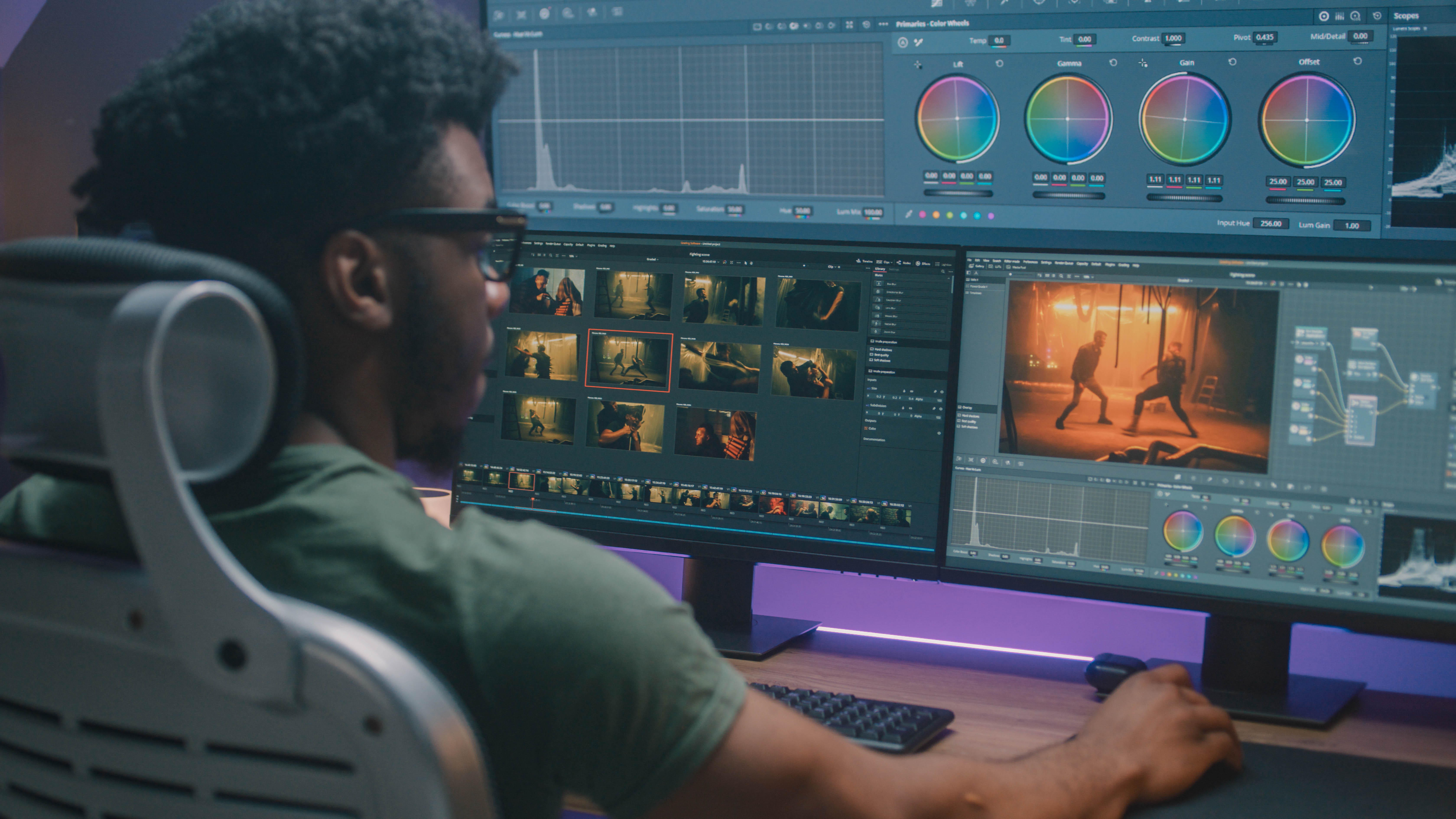Select the Radial Blur effect icon
1456x819 pixels.
coord(877,323)
